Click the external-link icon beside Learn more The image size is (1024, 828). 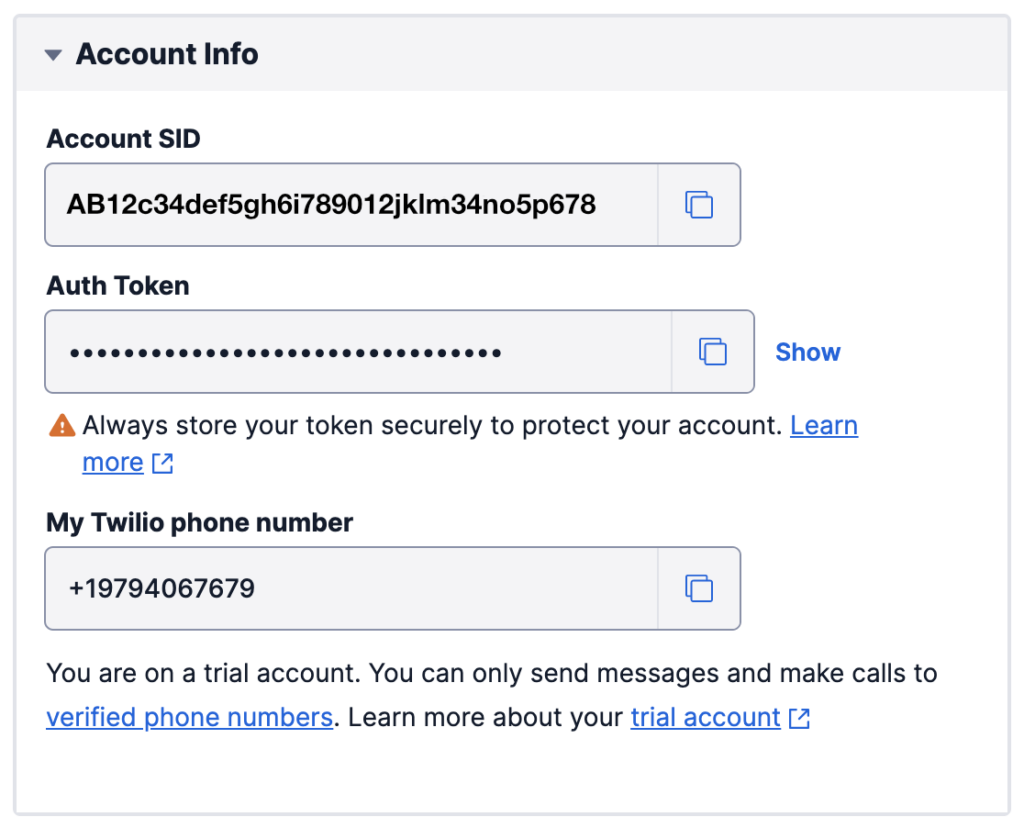click(x=162, y=463)
